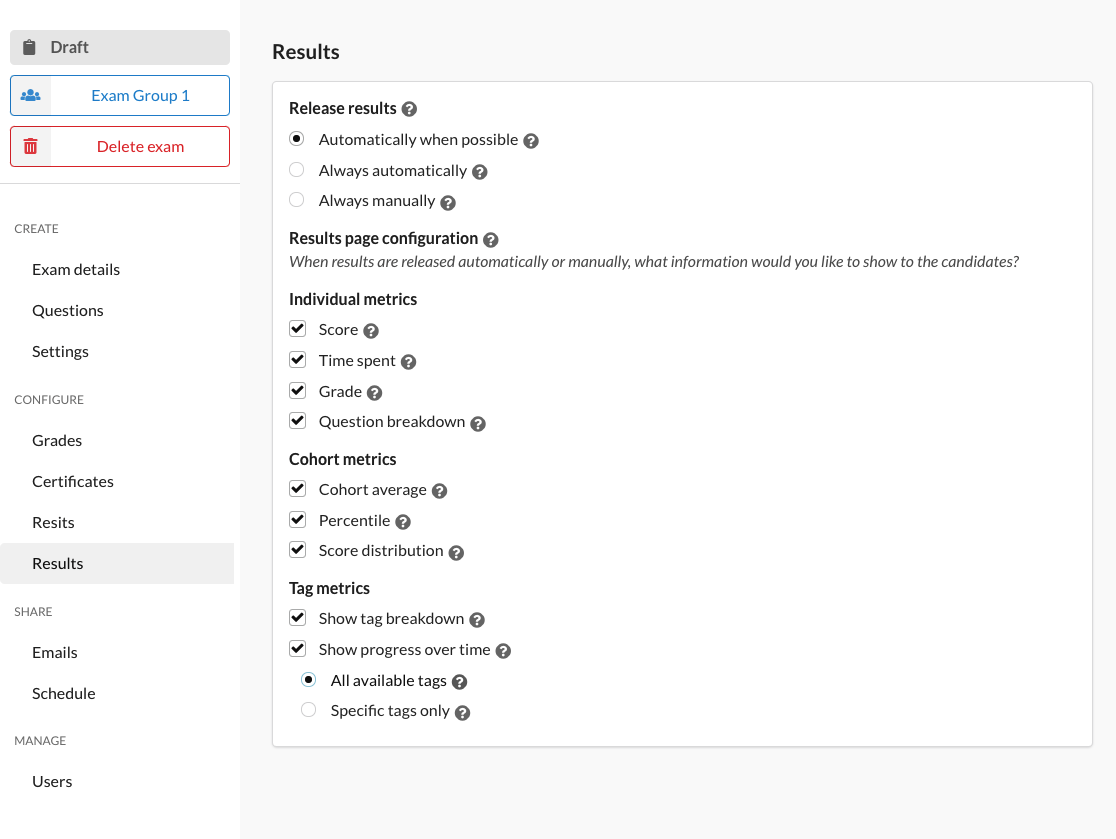Open the Exam details page
Screen dimensions: 1116x839
tap(76, 270)
